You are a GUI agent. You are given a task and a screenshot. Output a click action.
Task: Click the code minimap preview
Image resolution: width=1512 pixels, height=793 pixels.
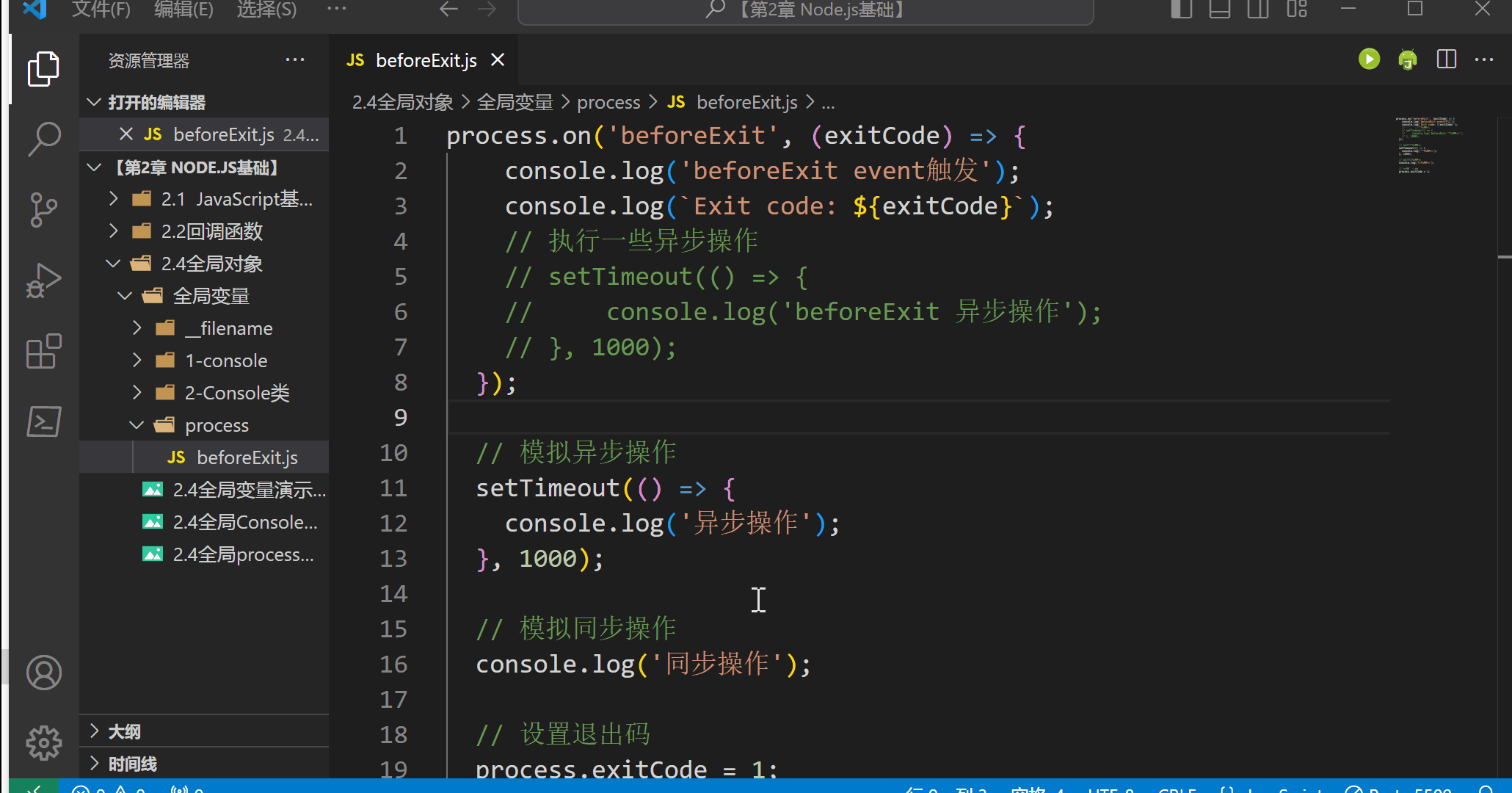[x=1429, y=145]
